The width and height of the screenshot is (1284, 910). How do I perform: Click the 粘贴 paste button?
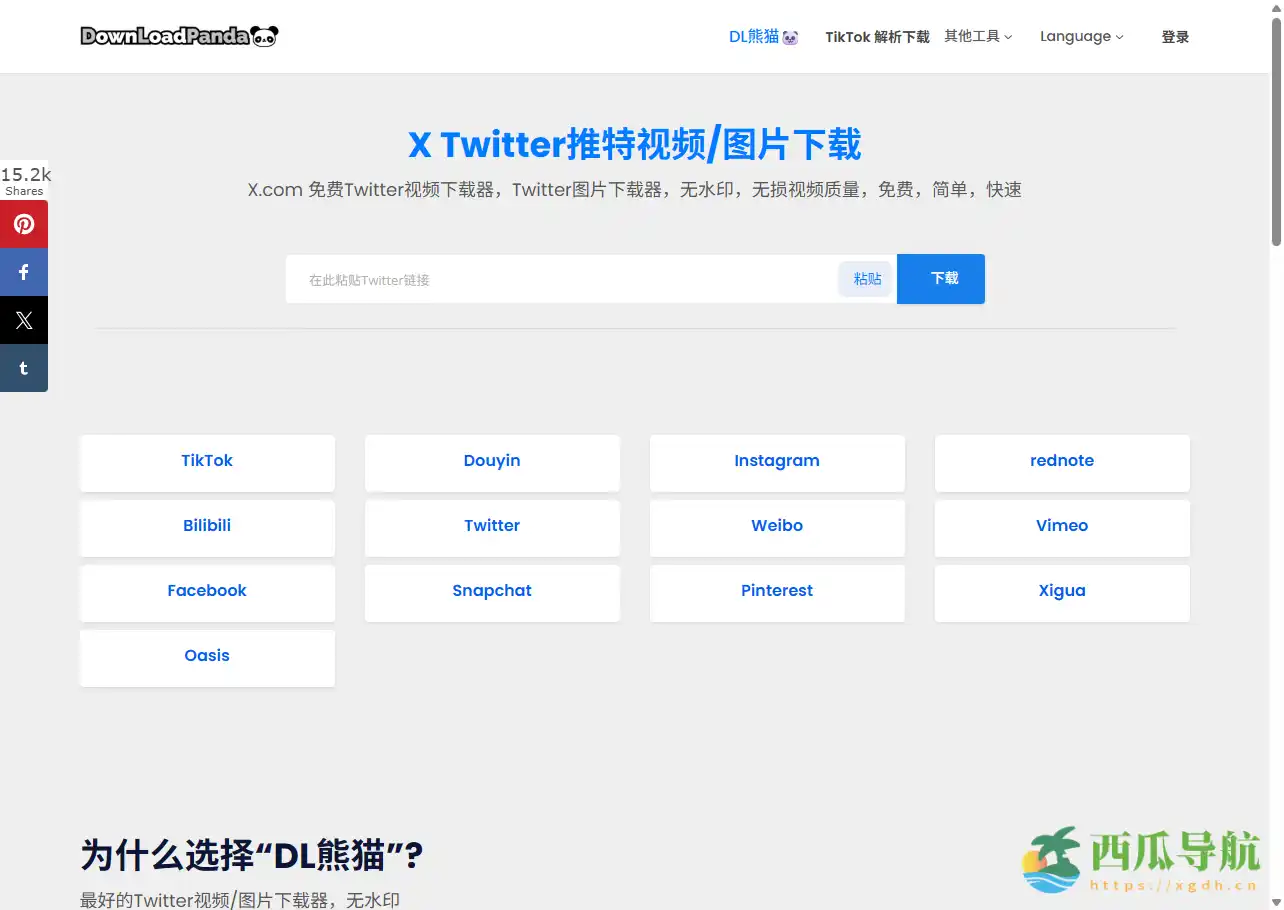pos(865,279)
